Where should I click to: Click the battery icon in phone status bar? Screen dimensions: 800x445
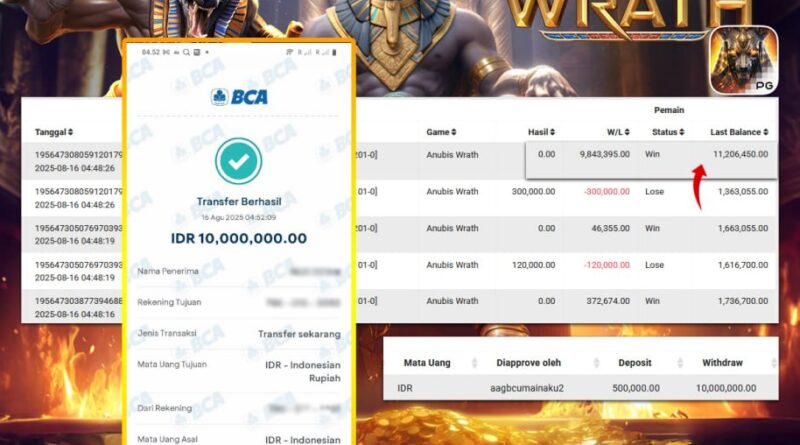[334, 52]
